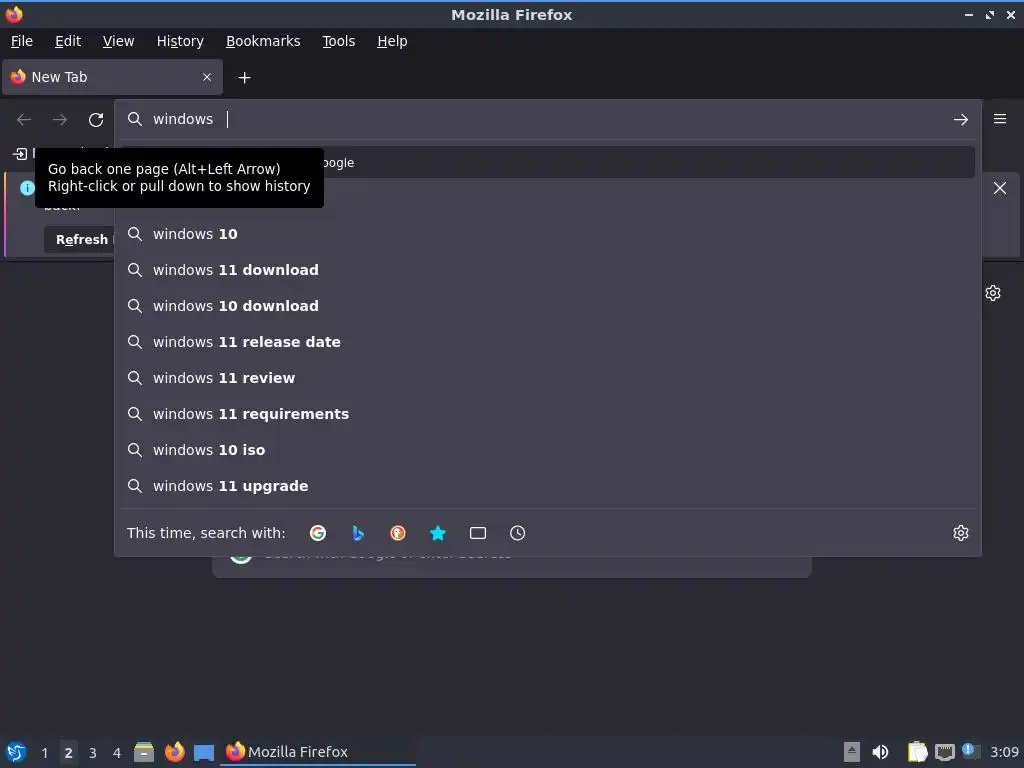The height and width of the screenshot is (768, 1024).
Task: Choose suggestion windows 10
Action: pos(548,234)
